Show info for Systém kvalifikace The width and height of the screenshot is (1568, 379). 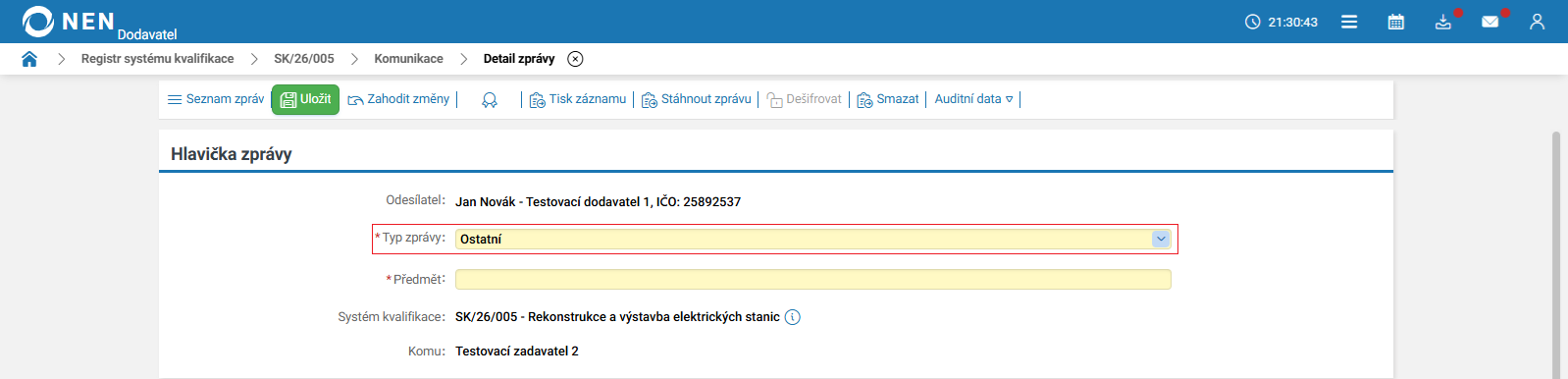click(793, 317)
